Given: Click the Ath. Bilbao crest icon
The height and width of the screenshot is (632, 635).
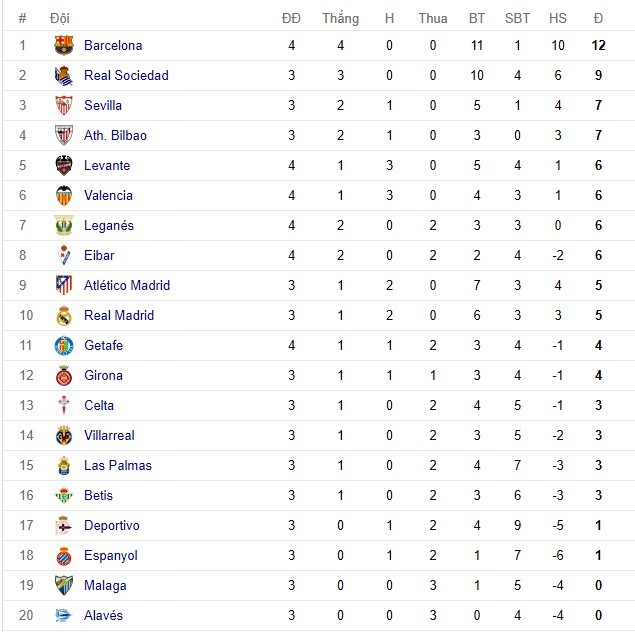Looking at the screenshot, I should click(x=64, y=135).
